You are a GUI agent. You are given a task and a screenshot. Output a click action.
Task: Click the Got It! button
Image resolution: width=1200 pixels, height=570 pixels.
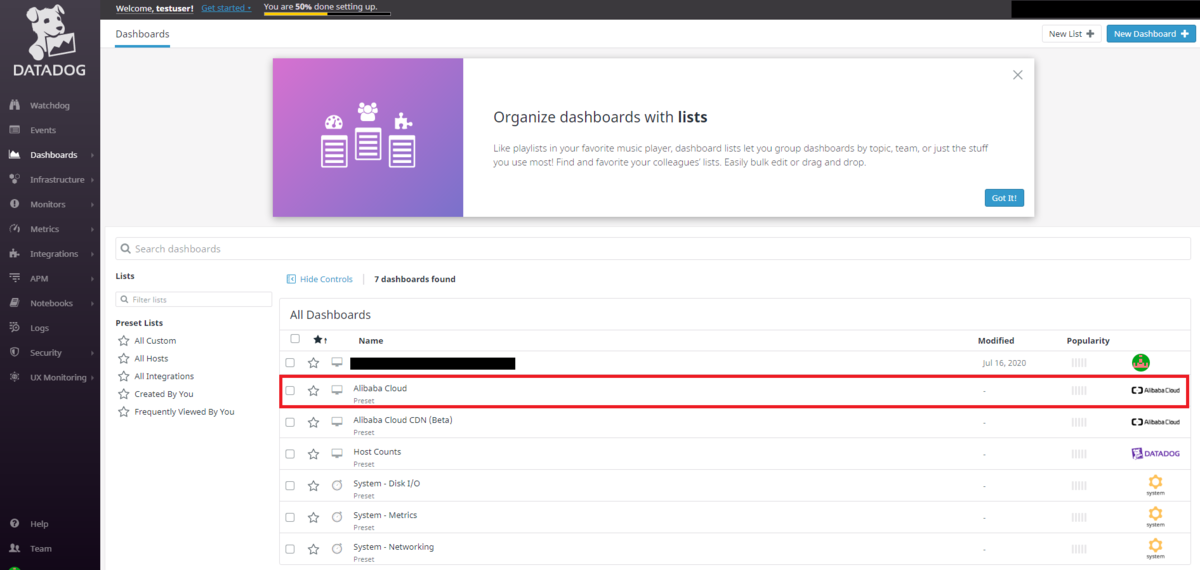[x=1004, y=198]
